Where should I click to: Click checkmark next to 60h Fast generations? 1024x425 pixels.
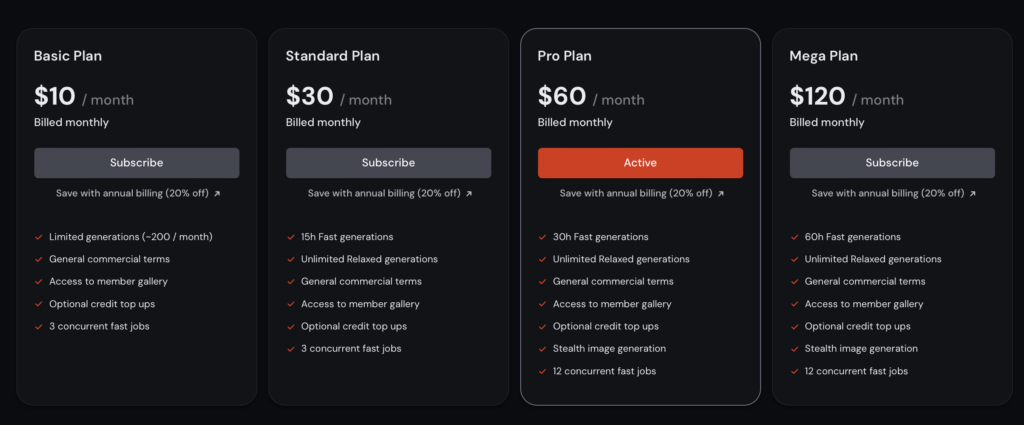(794, 237)
